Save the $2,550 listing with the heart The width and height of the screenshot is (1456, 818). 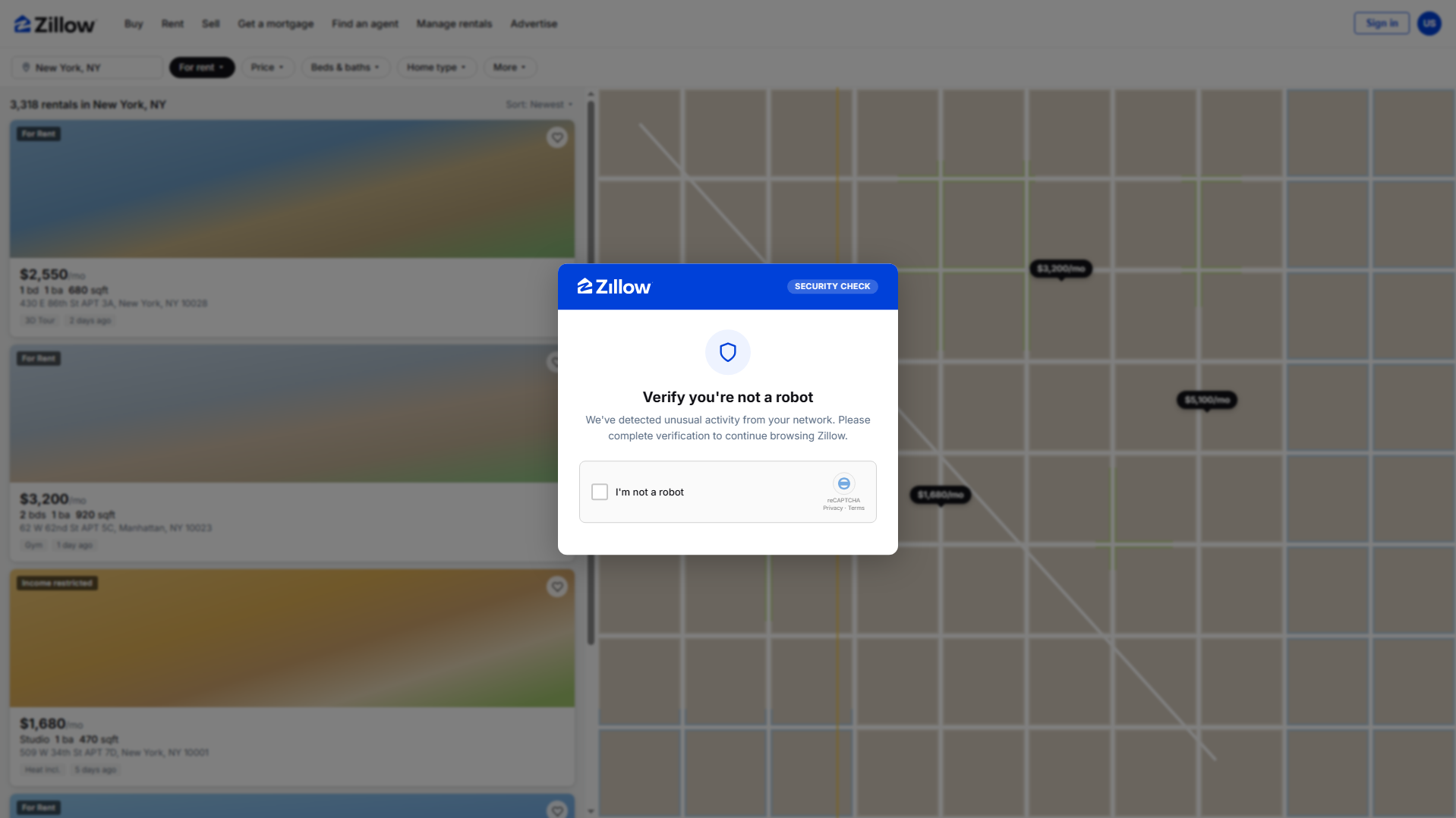click(557, 137)
